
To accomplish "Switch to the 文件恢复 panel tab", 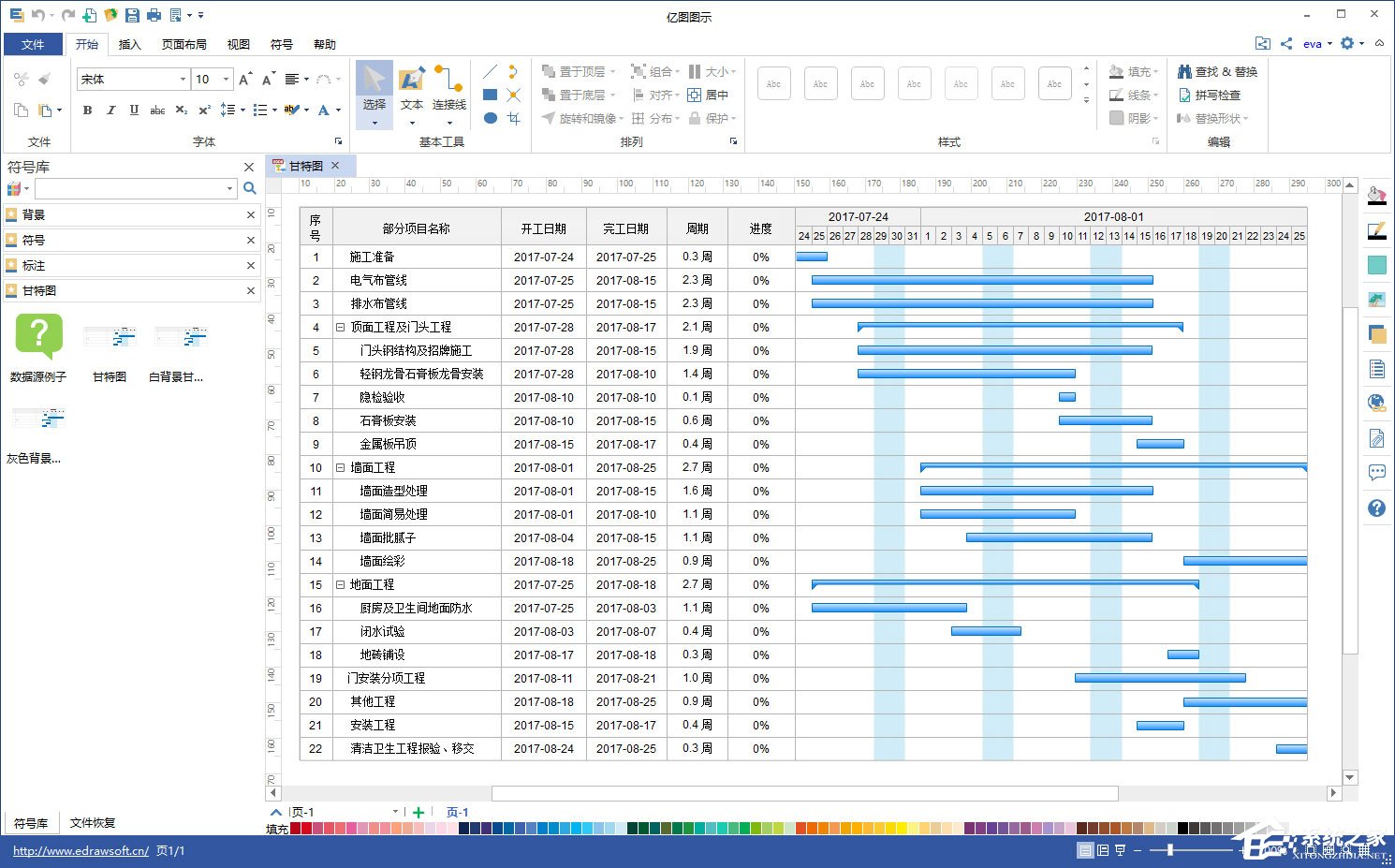I will (93, 823).
